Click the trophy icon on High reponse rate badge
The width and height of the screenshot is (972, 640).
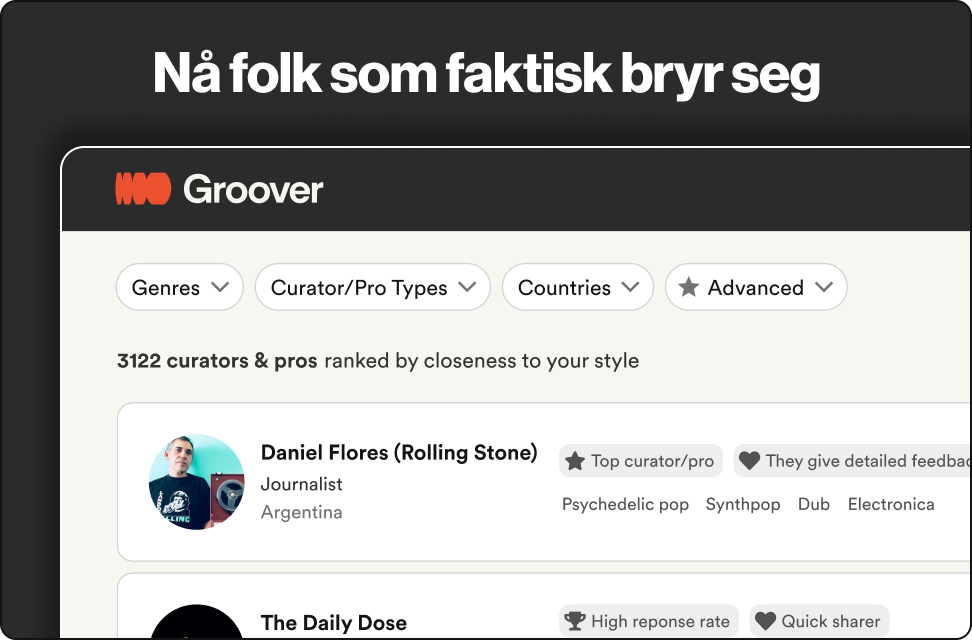(x=576, y=620)
